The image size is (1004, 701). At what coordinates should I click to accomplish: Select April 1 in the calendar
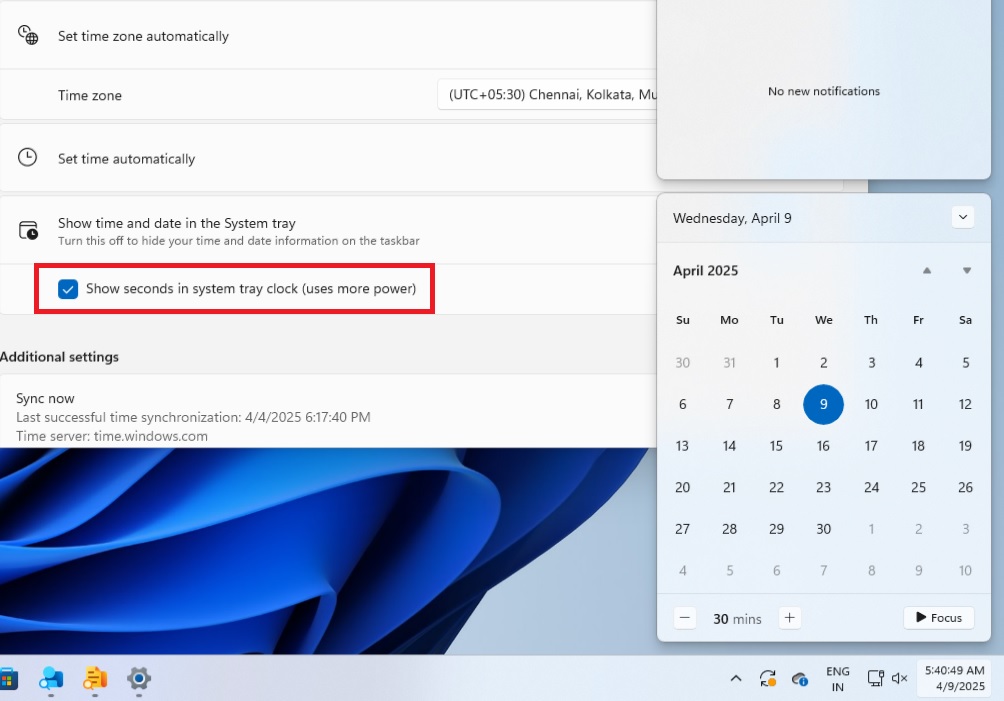pos(776,363)
